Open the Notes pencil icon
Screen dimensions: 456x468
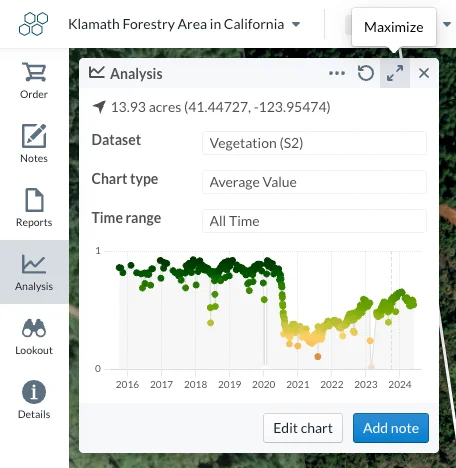click(x=34, y=136)
